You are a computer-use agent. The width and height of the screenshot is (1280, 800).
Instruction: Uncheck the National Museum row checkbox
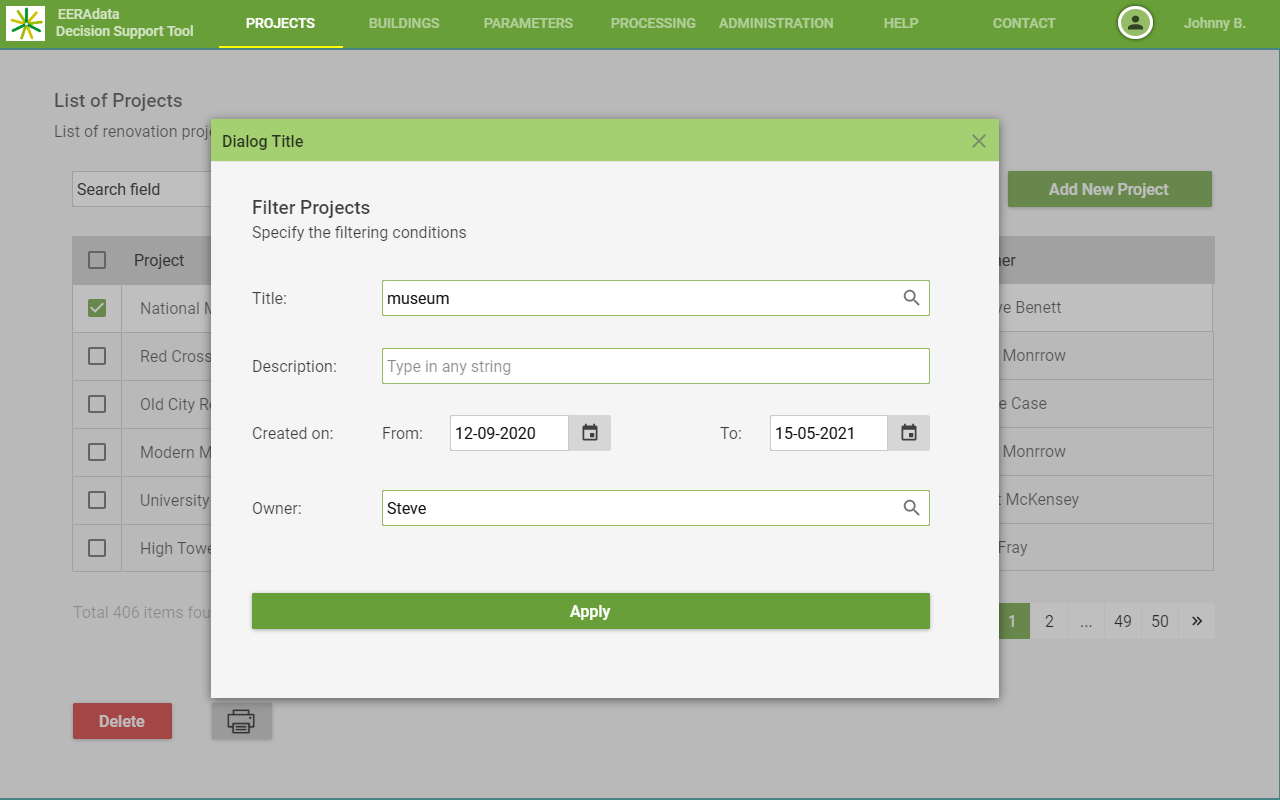(x=97, y=308)
